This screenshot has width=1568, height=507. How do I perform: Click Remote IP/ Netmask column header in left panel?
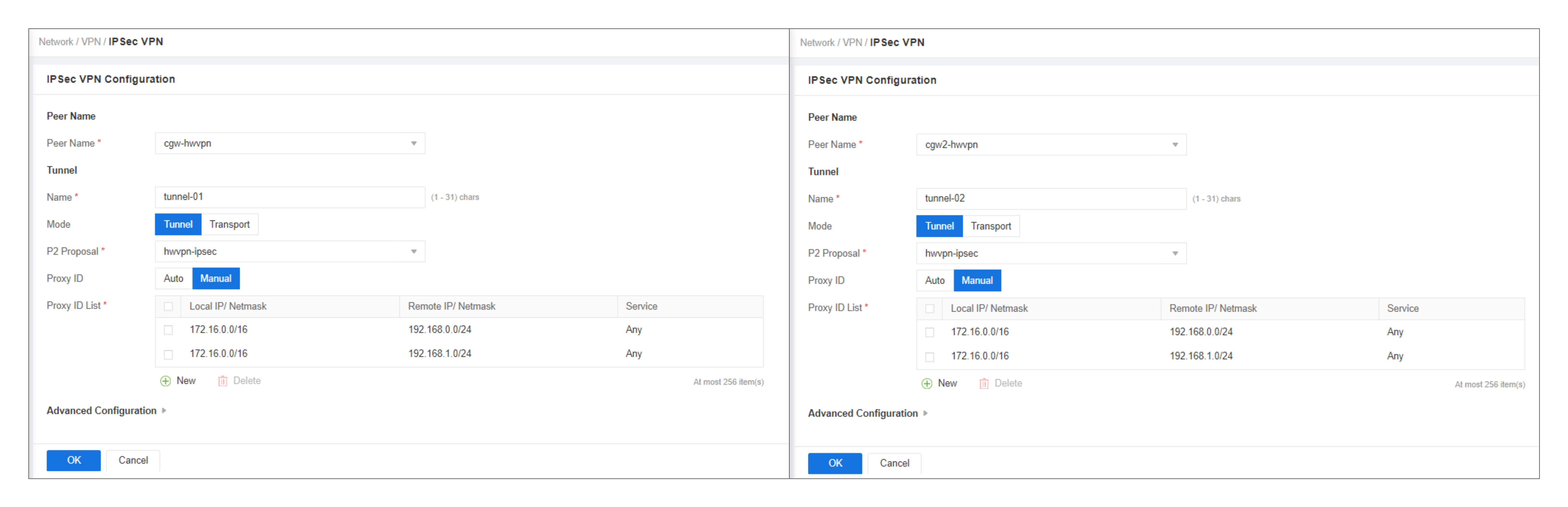[x=452, y=307]
